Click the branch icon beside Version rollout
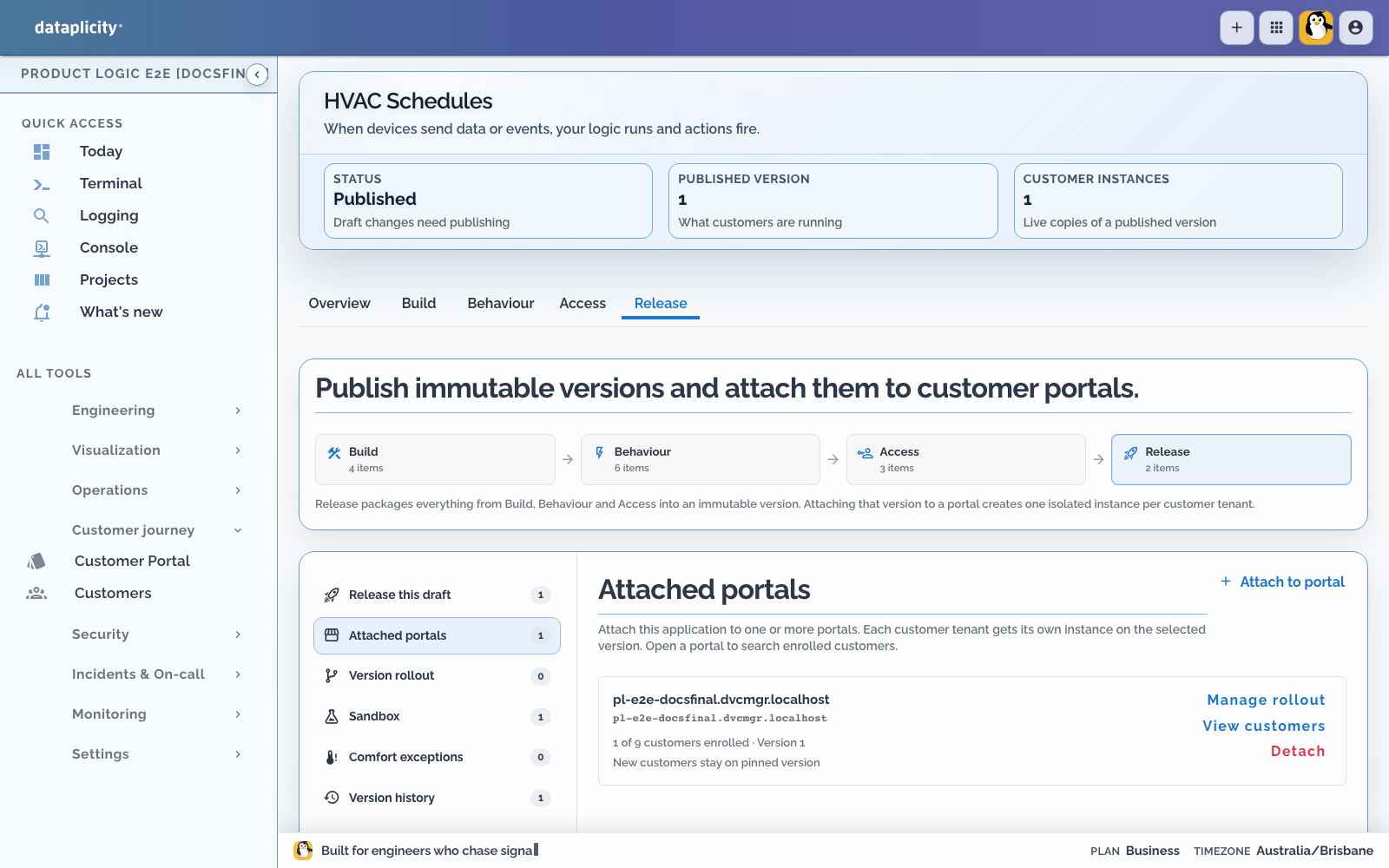The width and height of the screenshot is (1389, 868). coord(332,676)
